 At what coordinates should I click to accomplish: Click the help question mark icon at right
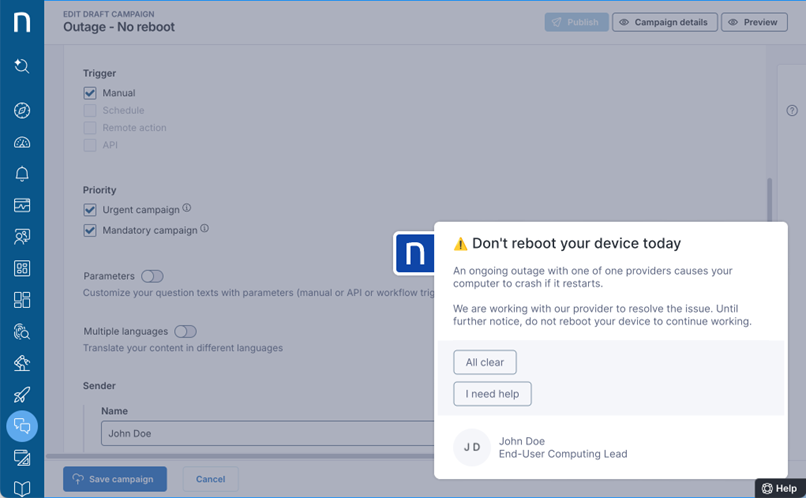[x=792, y=111]
